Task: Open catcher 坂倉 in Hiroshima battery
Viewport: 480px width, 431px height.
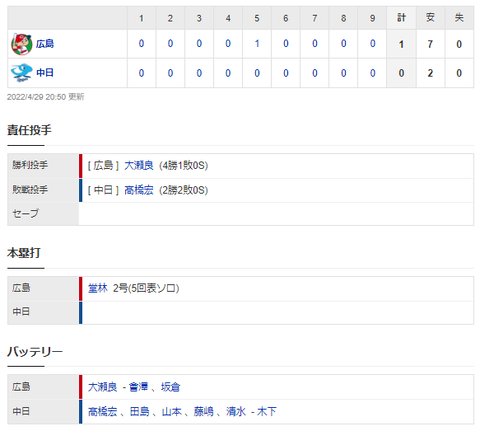Action: click(x=170, y=387)
